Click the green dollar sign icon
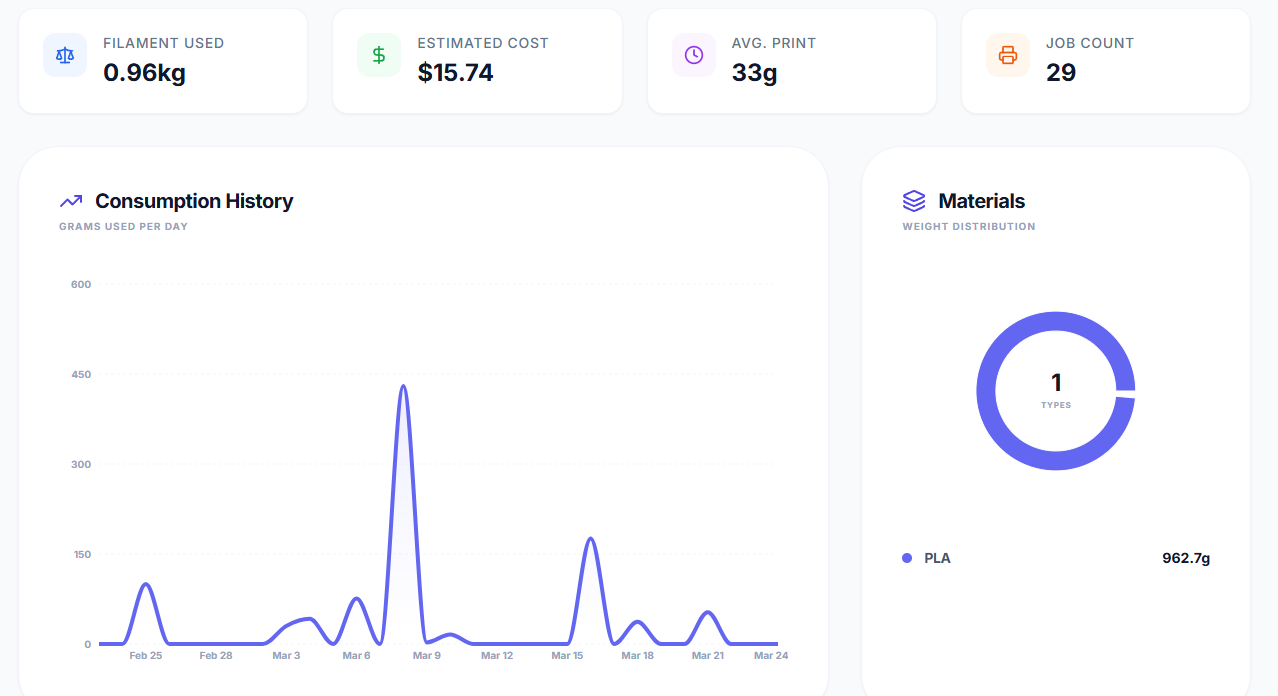Image resolution: width=1278 pixels, height=696 pixels. [x=379, y=55]
